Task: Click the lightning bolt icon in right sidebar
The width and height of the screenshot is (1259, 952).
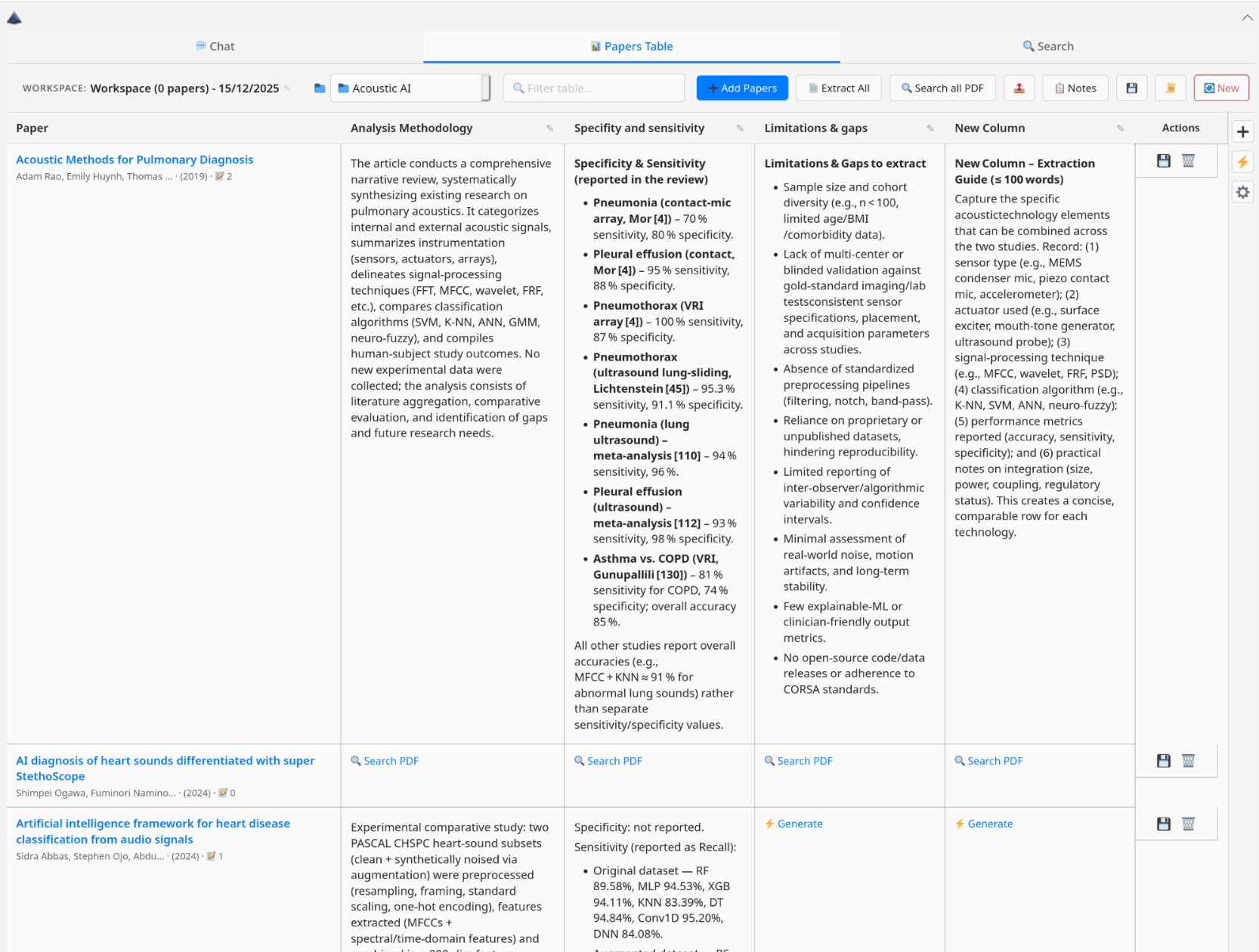Action: [1242, 162]
